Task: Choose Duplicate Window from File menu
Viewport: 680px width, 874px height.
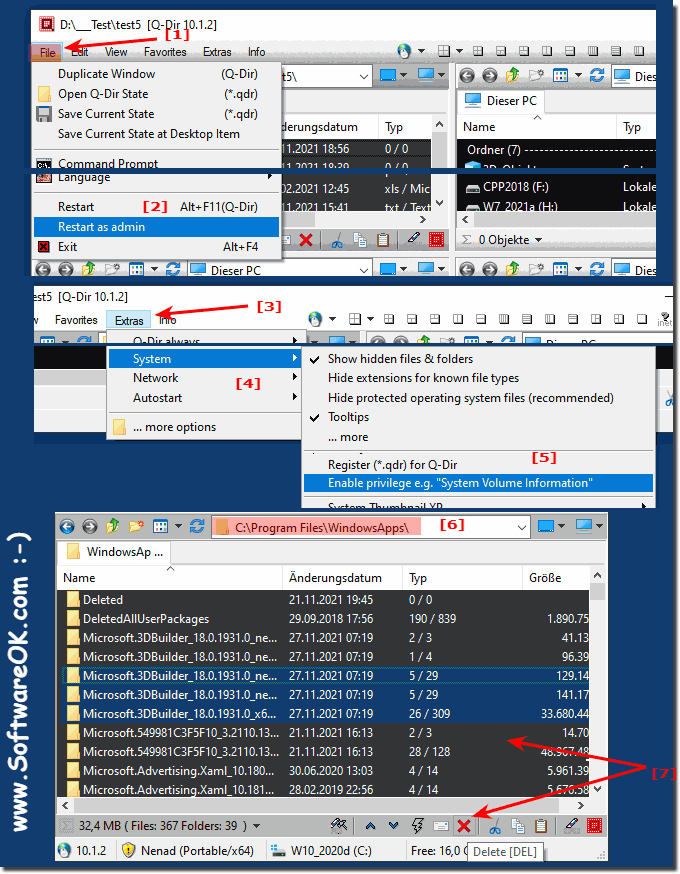Action: [157, 74]
